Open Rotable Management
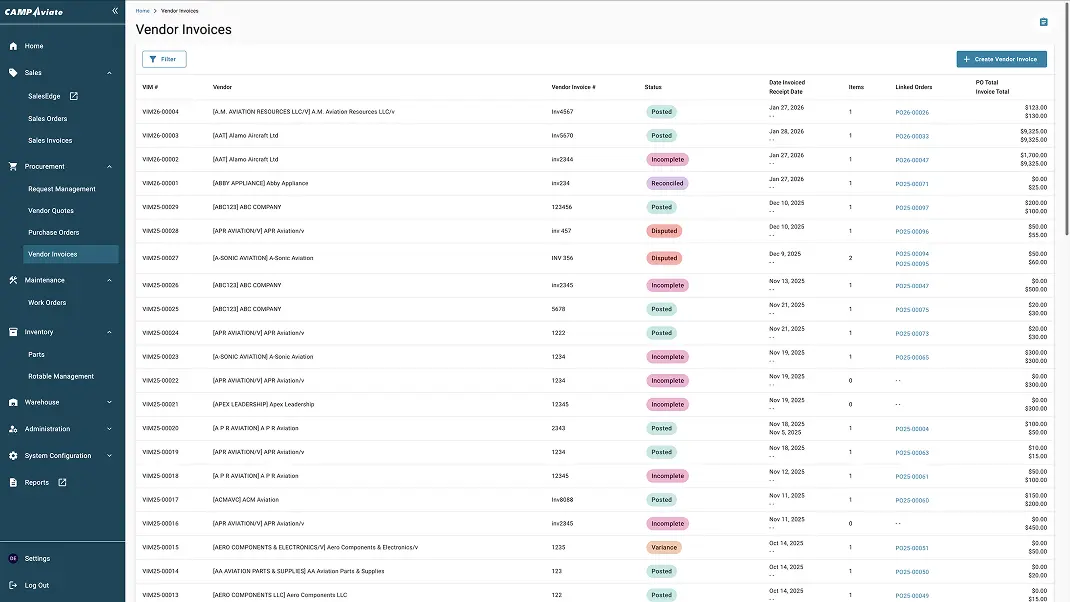 click(61, 377)
